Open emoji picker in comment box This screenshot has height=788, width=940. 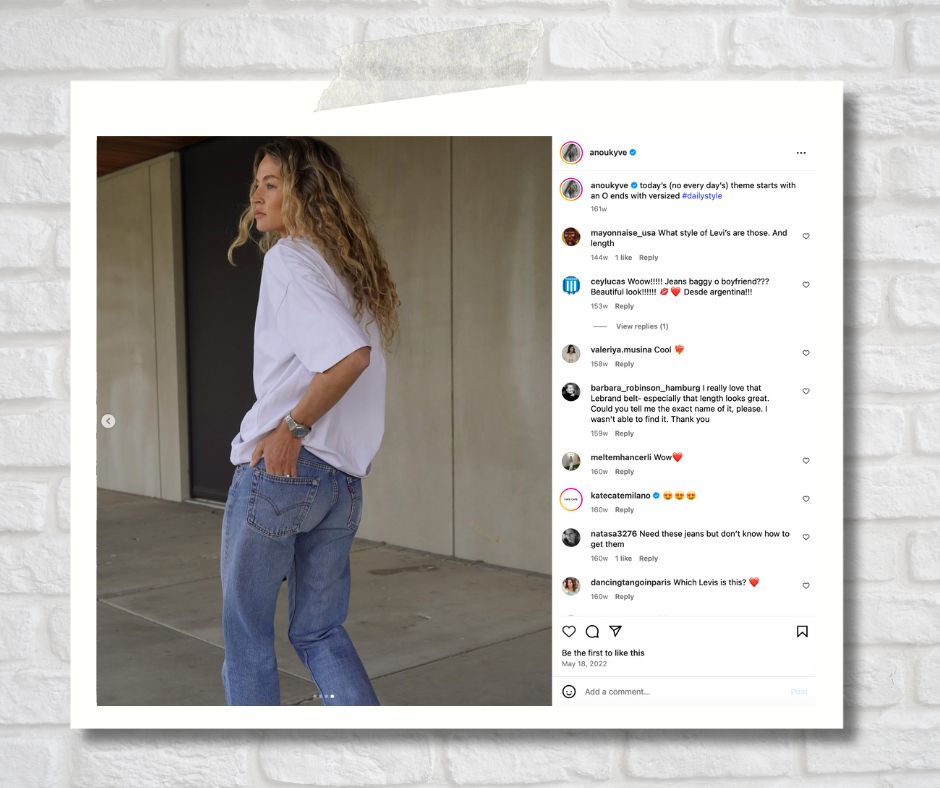point(569,691)
